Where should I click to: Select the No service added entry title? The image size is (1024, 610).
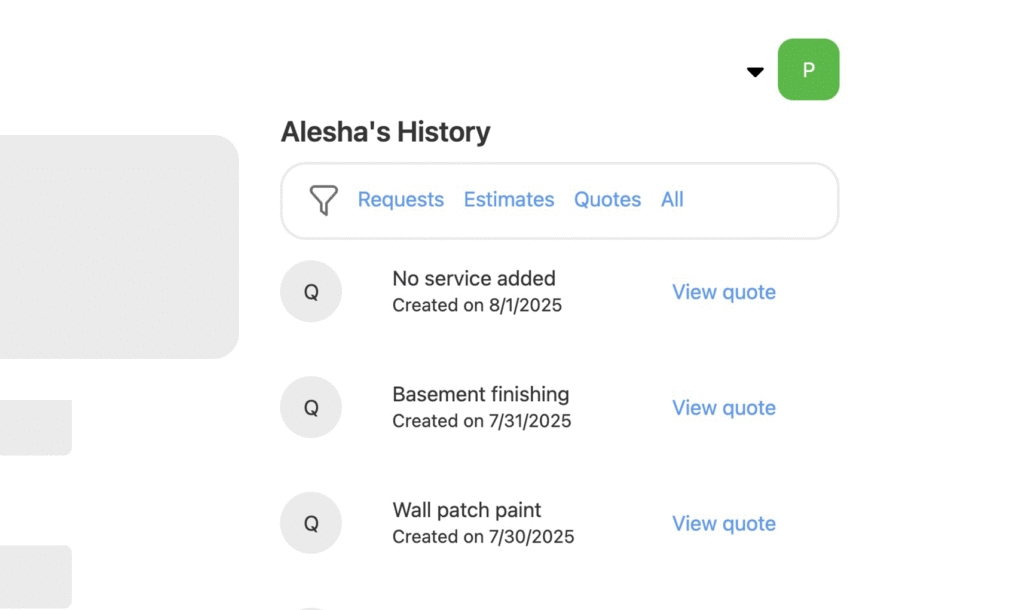coord(473,279)
